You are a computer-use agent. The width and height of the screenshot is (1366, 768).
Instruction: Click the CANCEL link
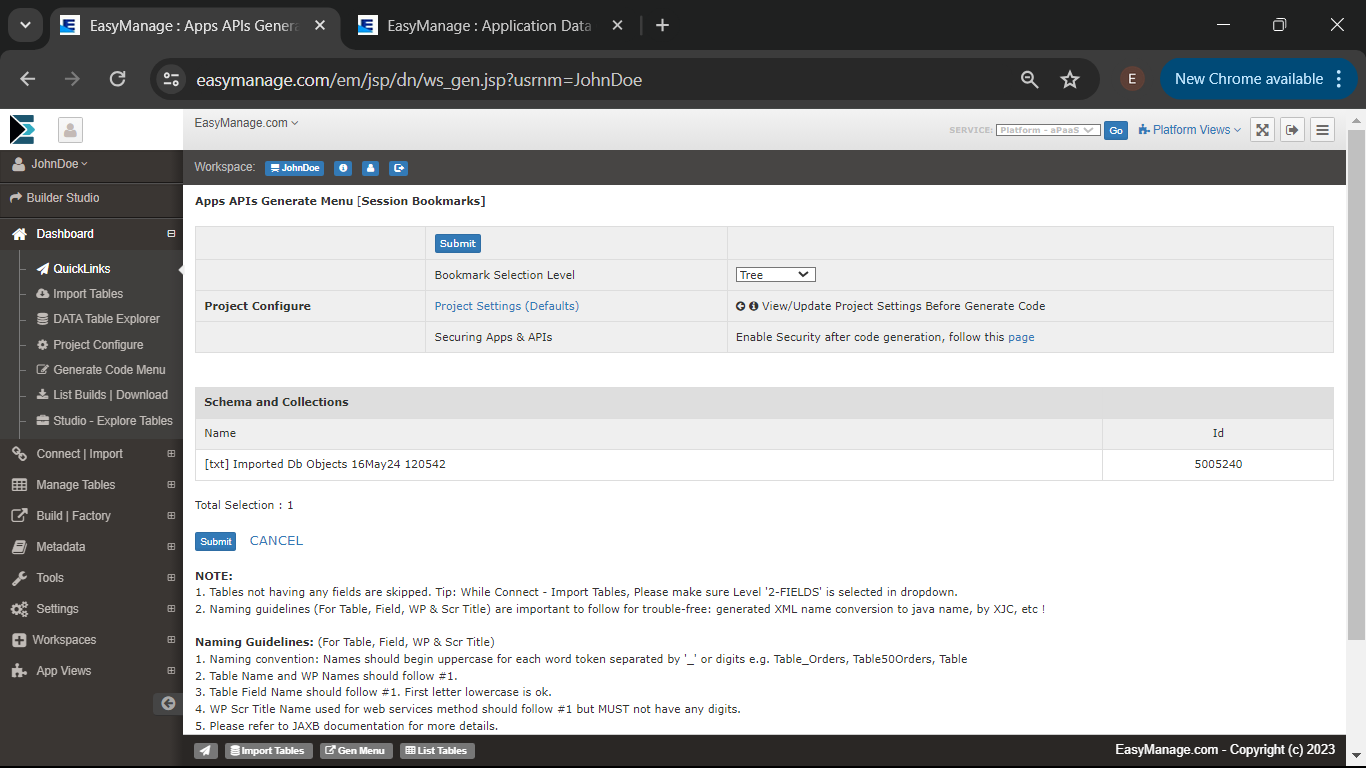pyautogui.click(x=276, y=541)
